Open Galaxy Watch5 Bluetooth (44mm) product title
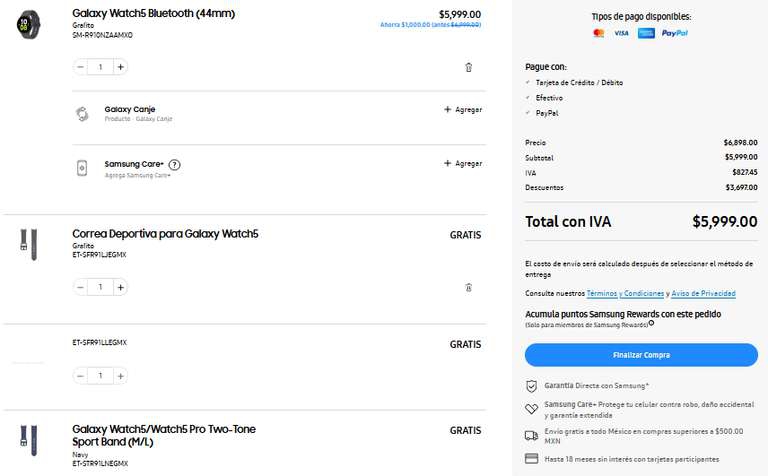This screenshot has width=768, height=476. click(153, 14)
